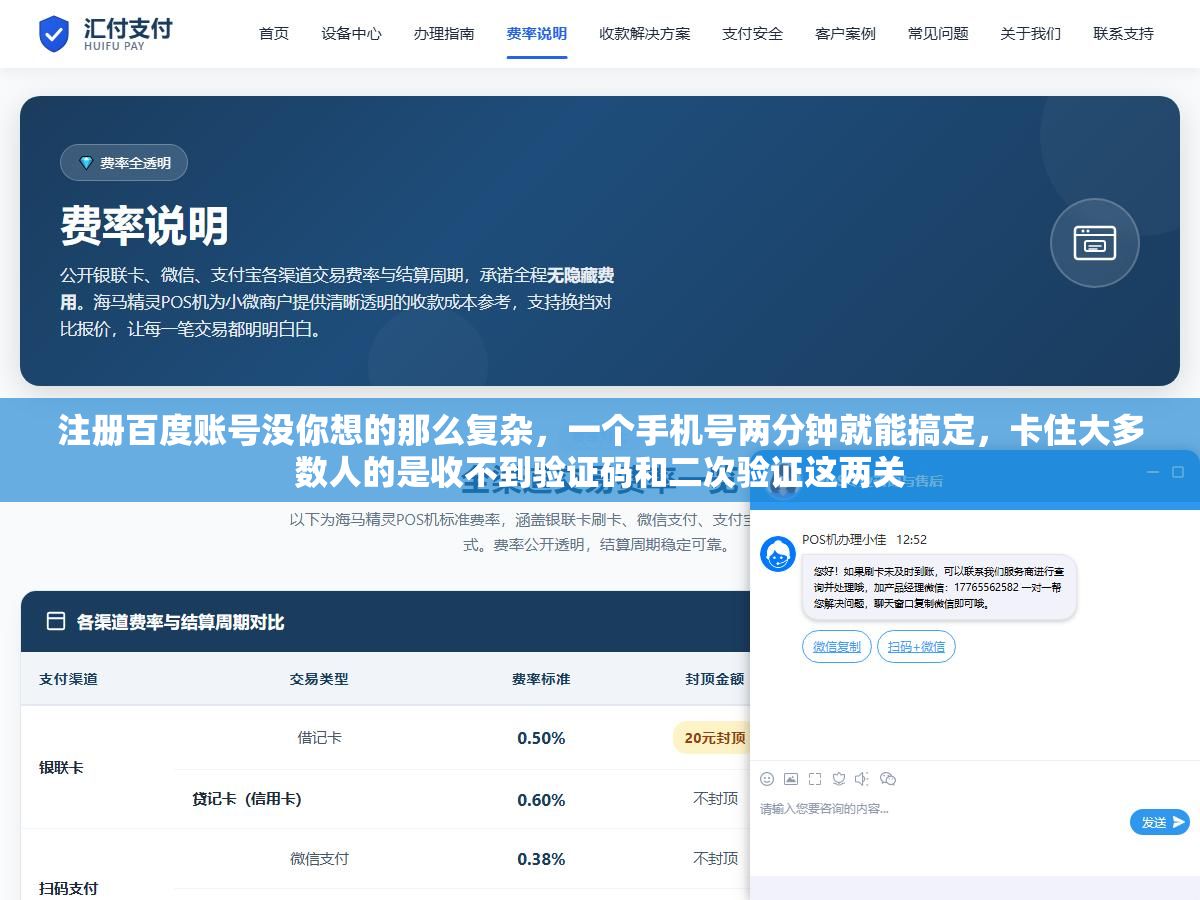Open the 常见问题 nav item

coord(938,33)
